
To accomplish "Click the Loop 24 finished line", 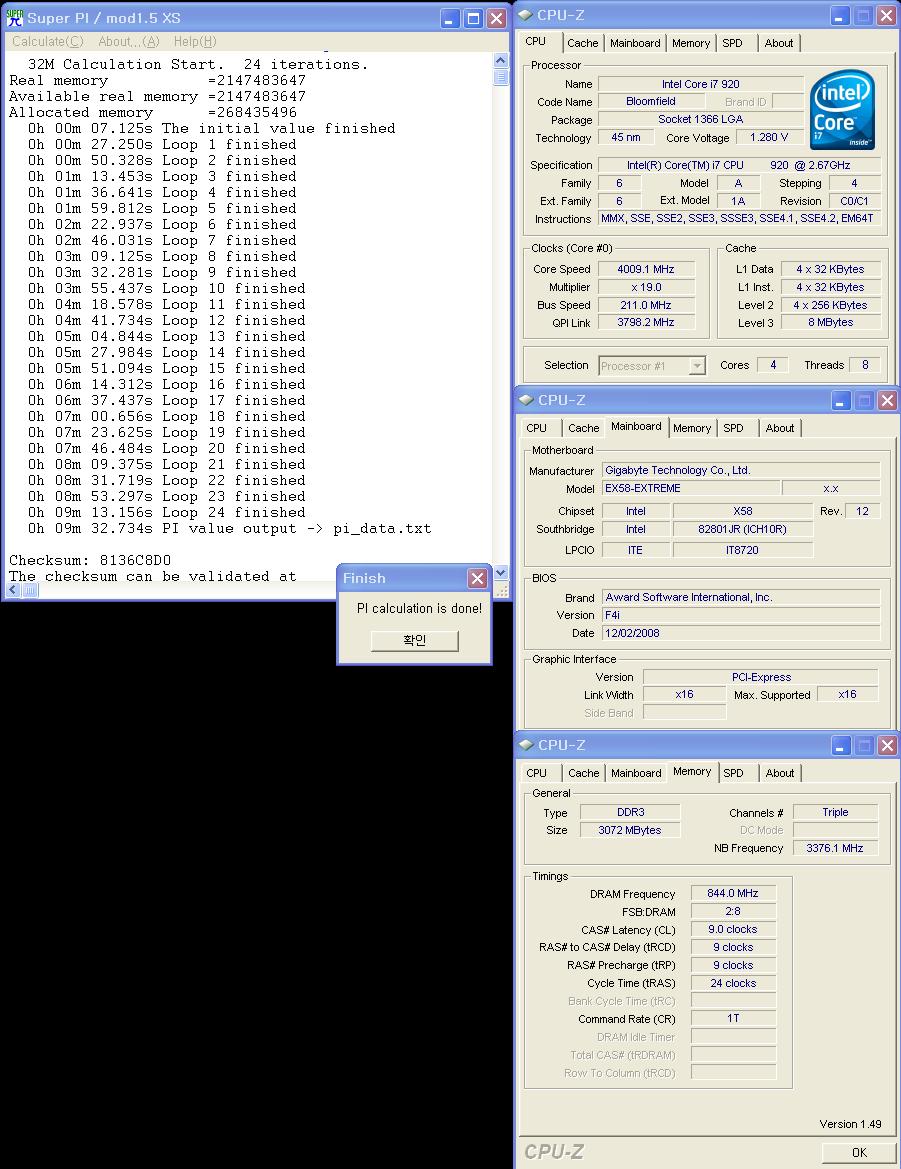I will (x=166, y=512).
